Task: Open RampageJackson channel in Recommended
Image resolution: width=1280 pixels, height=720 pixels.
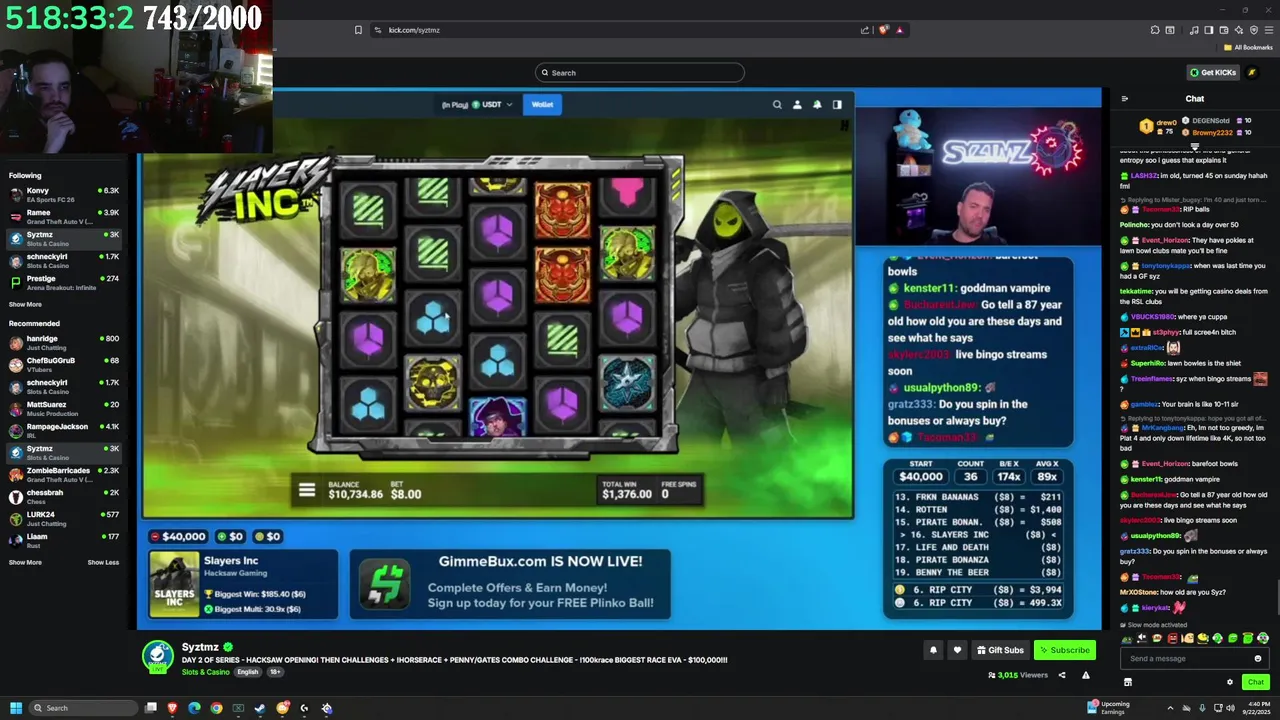Action: [64, 430]
